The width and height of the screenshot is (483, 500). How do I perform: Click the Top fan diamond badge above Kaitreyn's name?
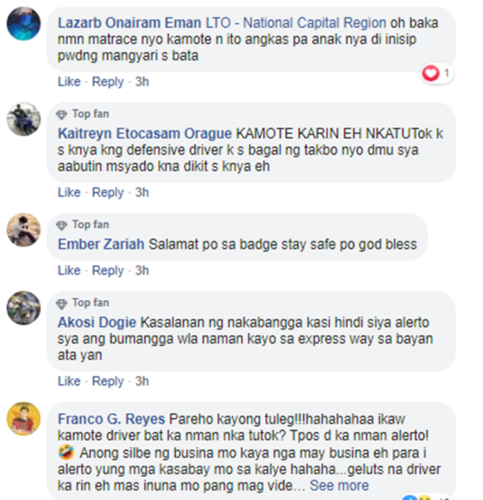[62, 114]
